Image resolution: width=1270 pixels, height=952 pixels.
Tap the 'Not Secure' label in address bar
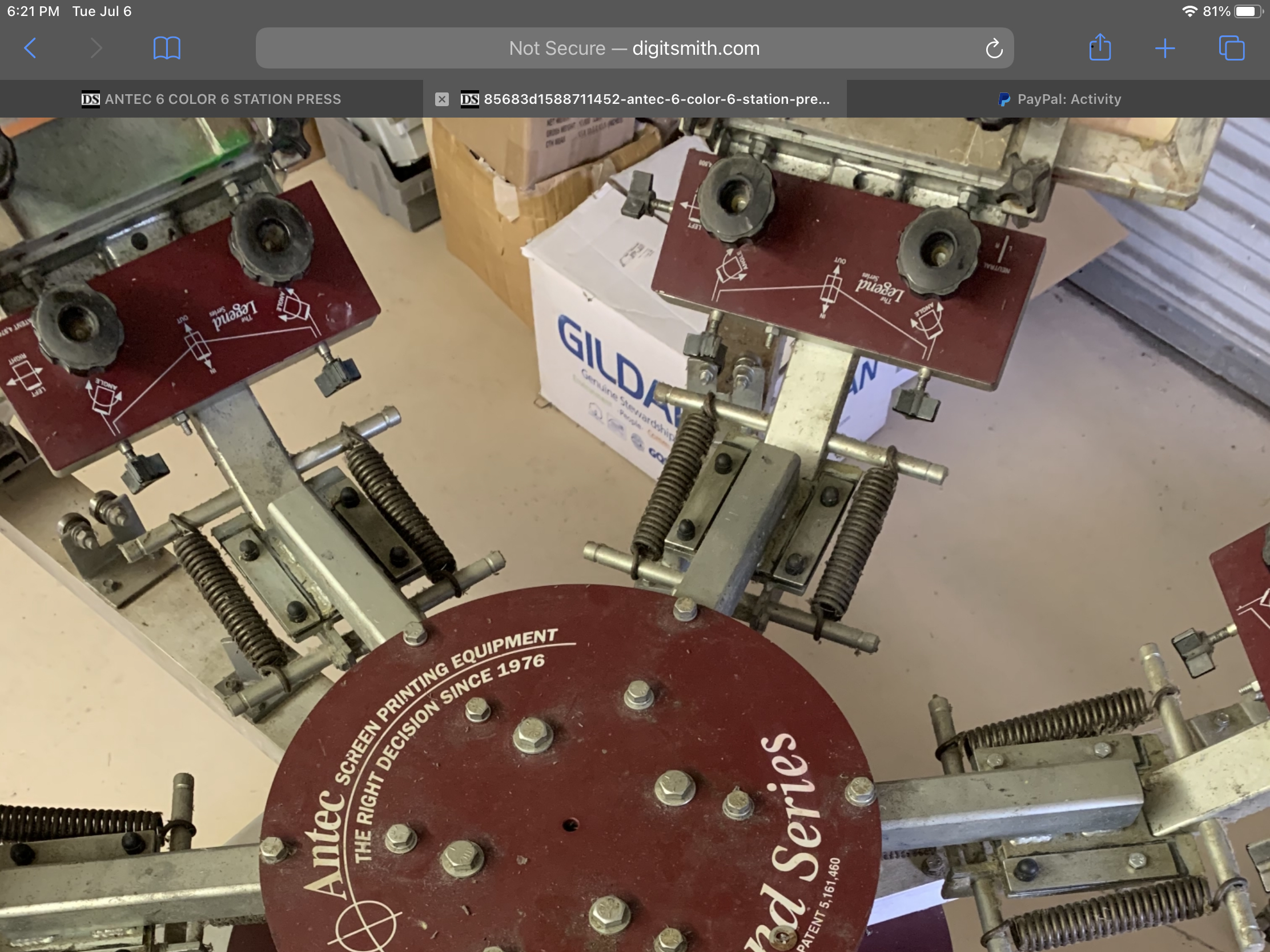pyautogui.click(x=557, y=48)
